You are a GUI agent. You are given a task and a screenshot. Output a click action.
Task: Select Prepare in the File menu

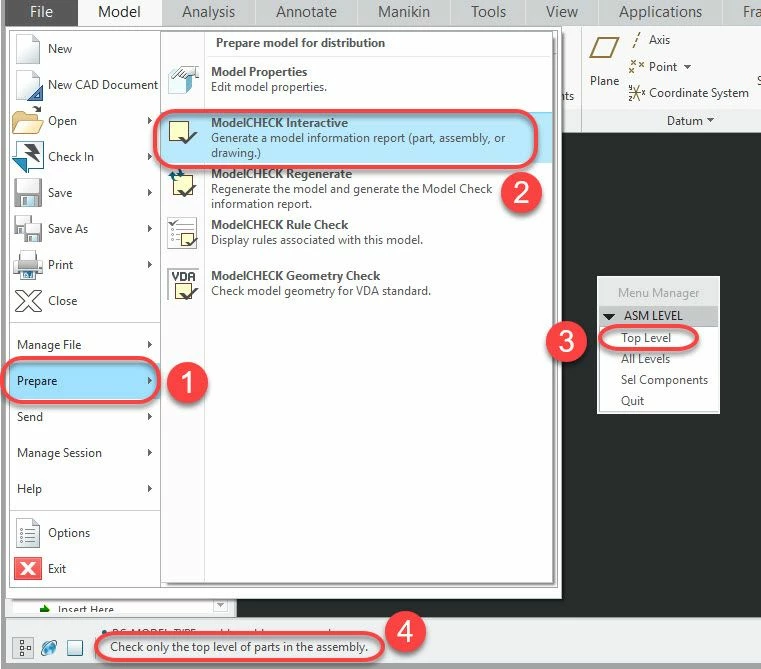coord(84,381)
